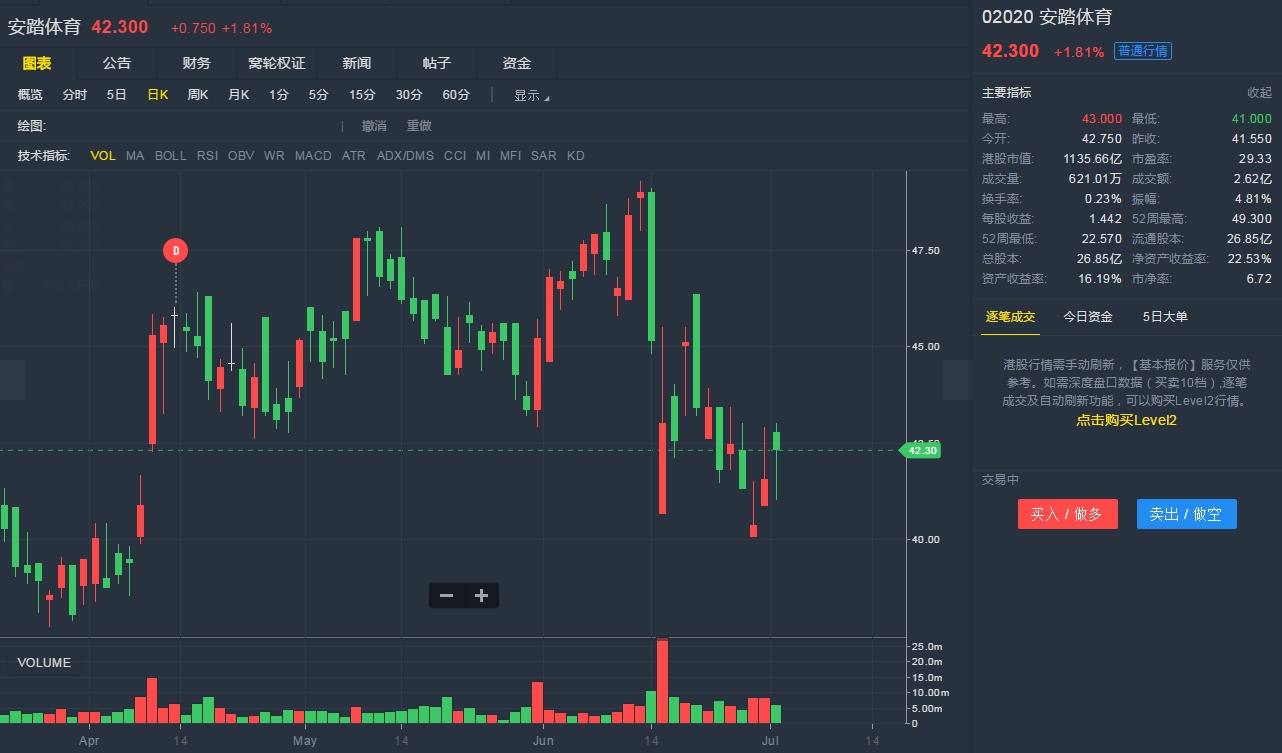1282x753 pixels.
Task: Click the red D dividend marker
Action: pyautogui.click(x=176, y=250)
